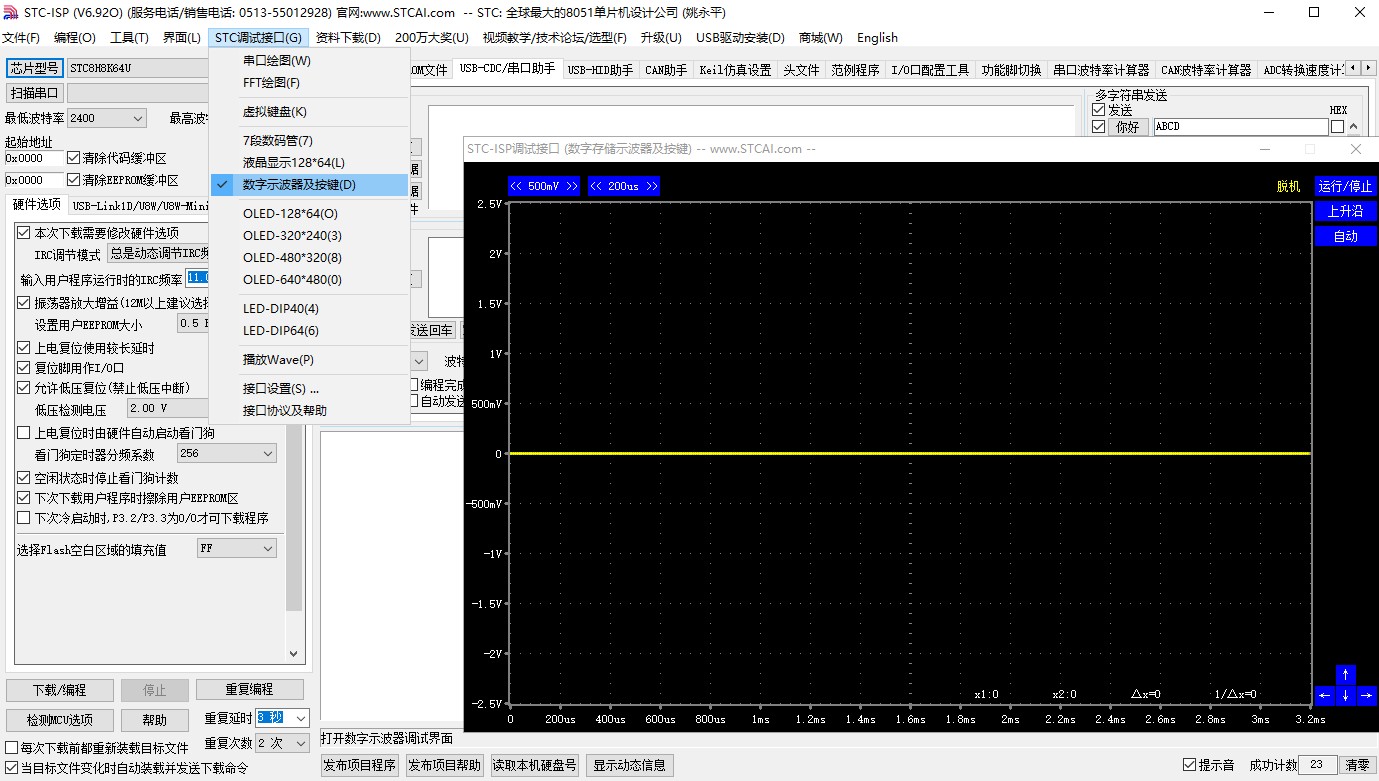Toggle 空闲状态时停止看门狗计数
Viewport: 1379px width, 781px height.
(24, 478)
